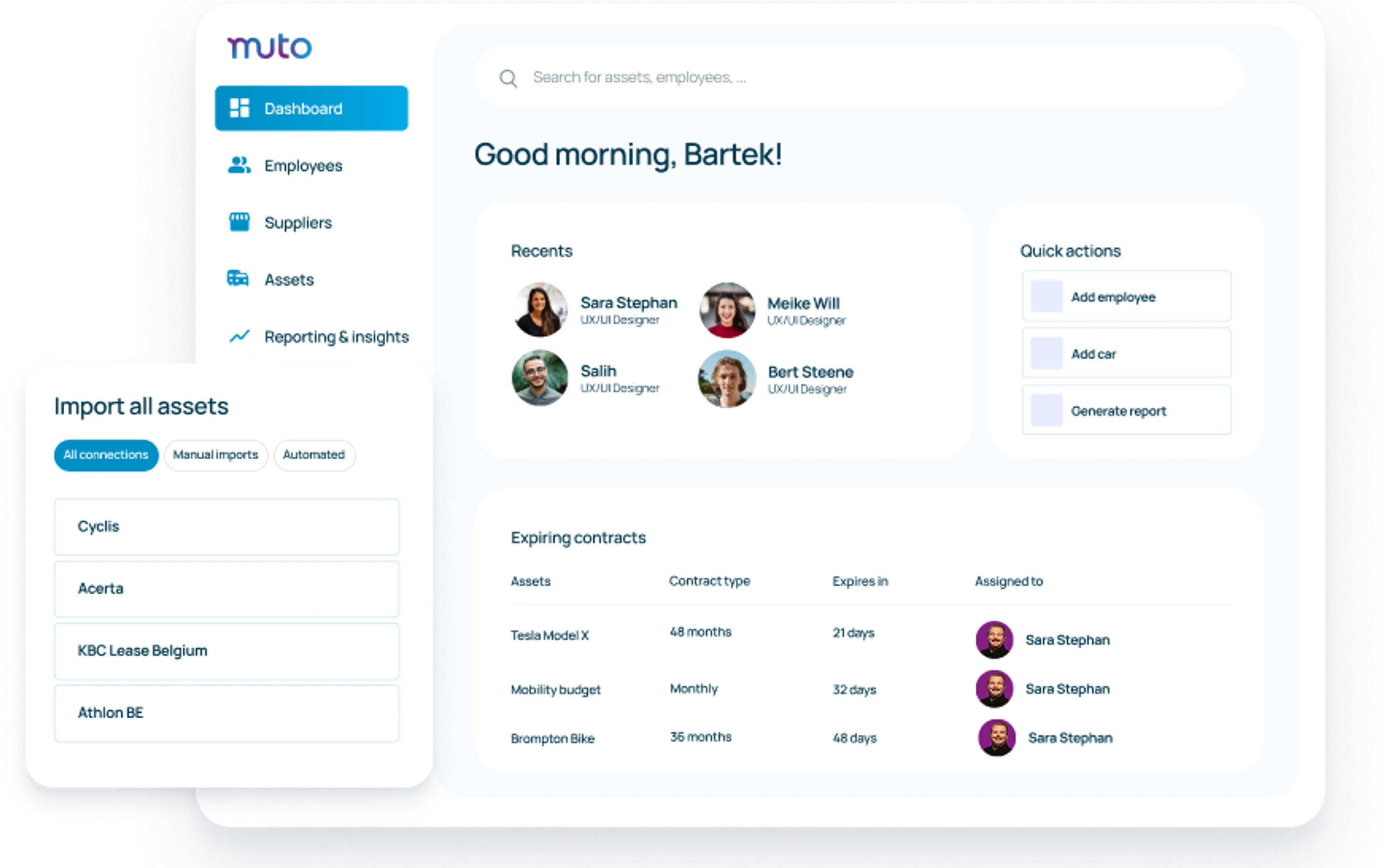The height and width of the screenshot is (868, 1389).
Task: Click the Meike Will name
Action: (803, 303)
